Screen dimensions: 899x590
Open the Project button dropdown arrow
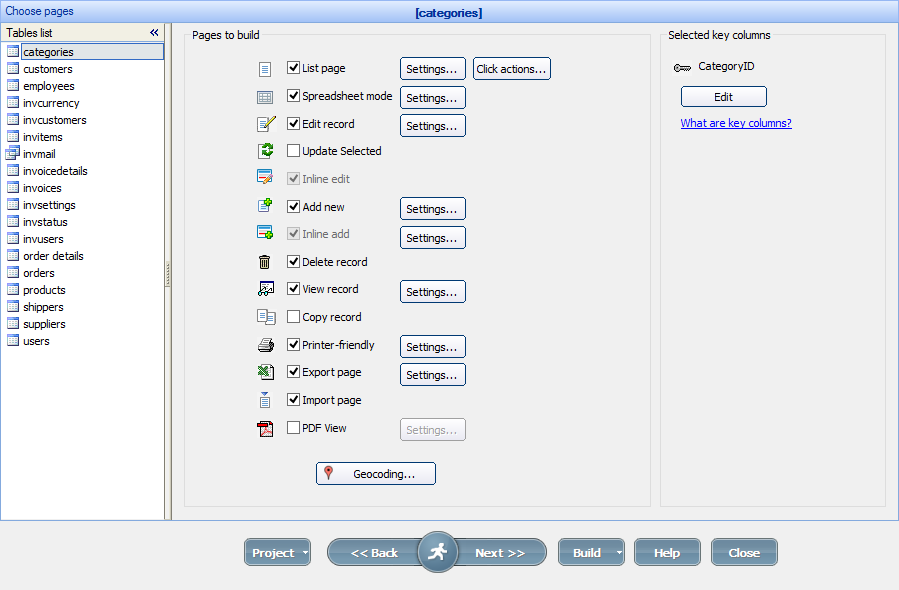(x=305, y=553)
